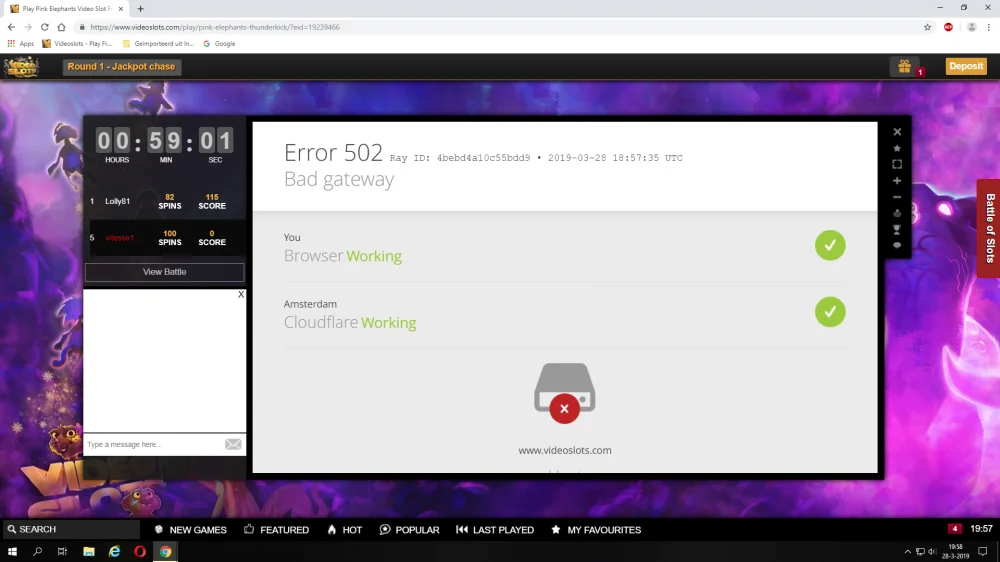Send chat message with the envelope icon
This screenshot has width=1000, height=562.
click(x=233, y=444)
